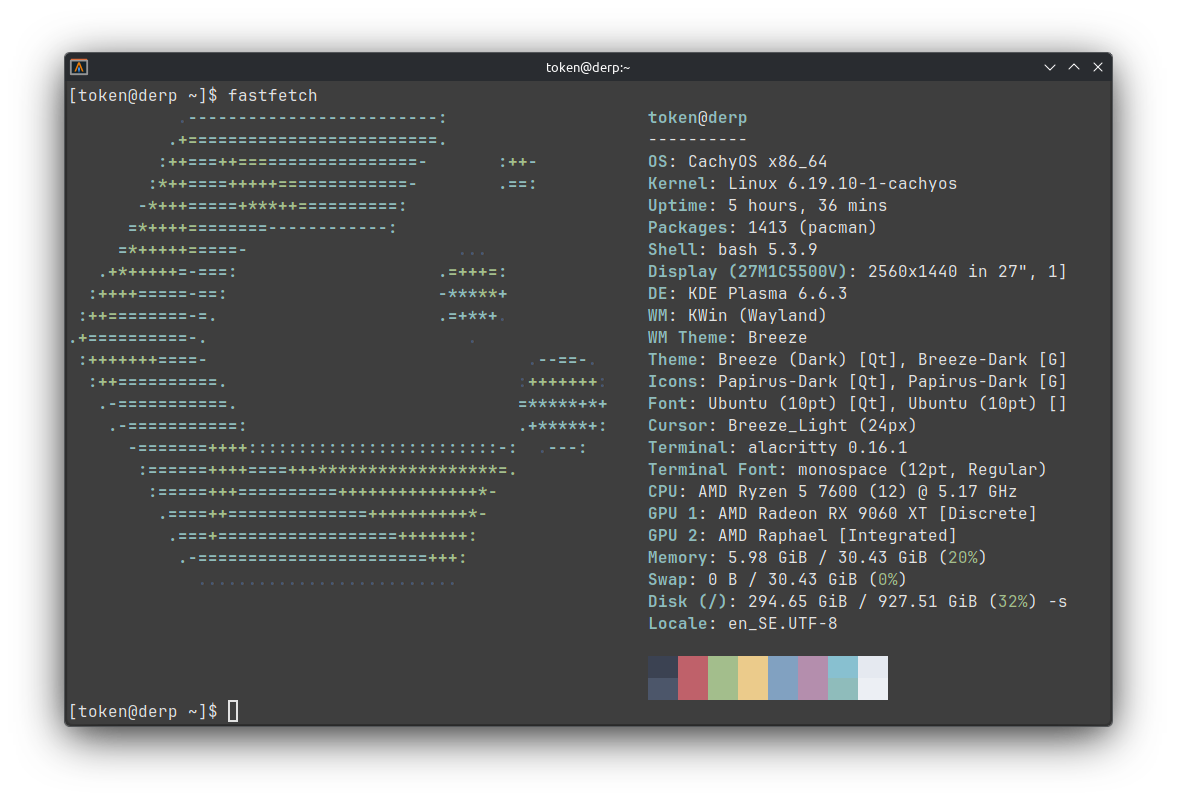Click the WM Theme: Breeze line
The image size is (1177, 803).
pyautogui.click(x=727, y=338)
